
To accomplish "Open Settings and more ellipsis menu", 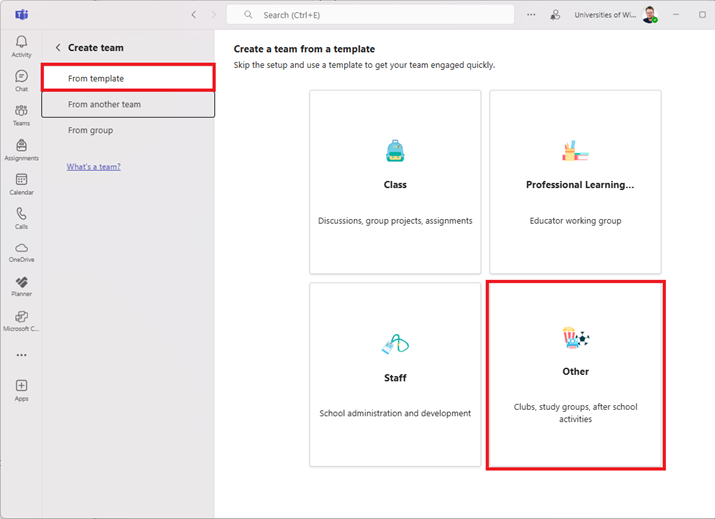I will pos(531,15).
